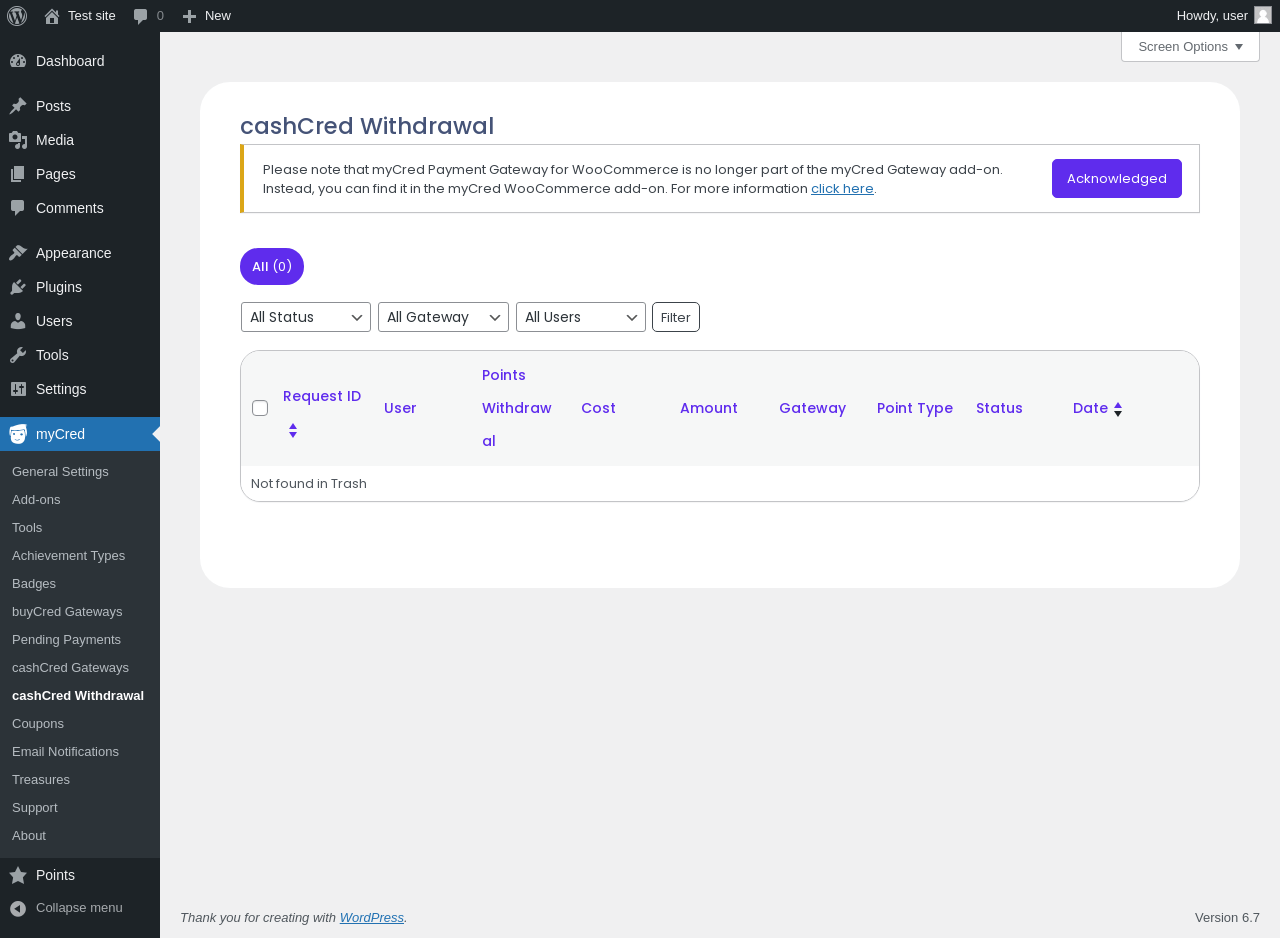This screenshot has height=938, width=1280.
Task: Open cashCred Gateways submenu item
Action: click(70, 667)
